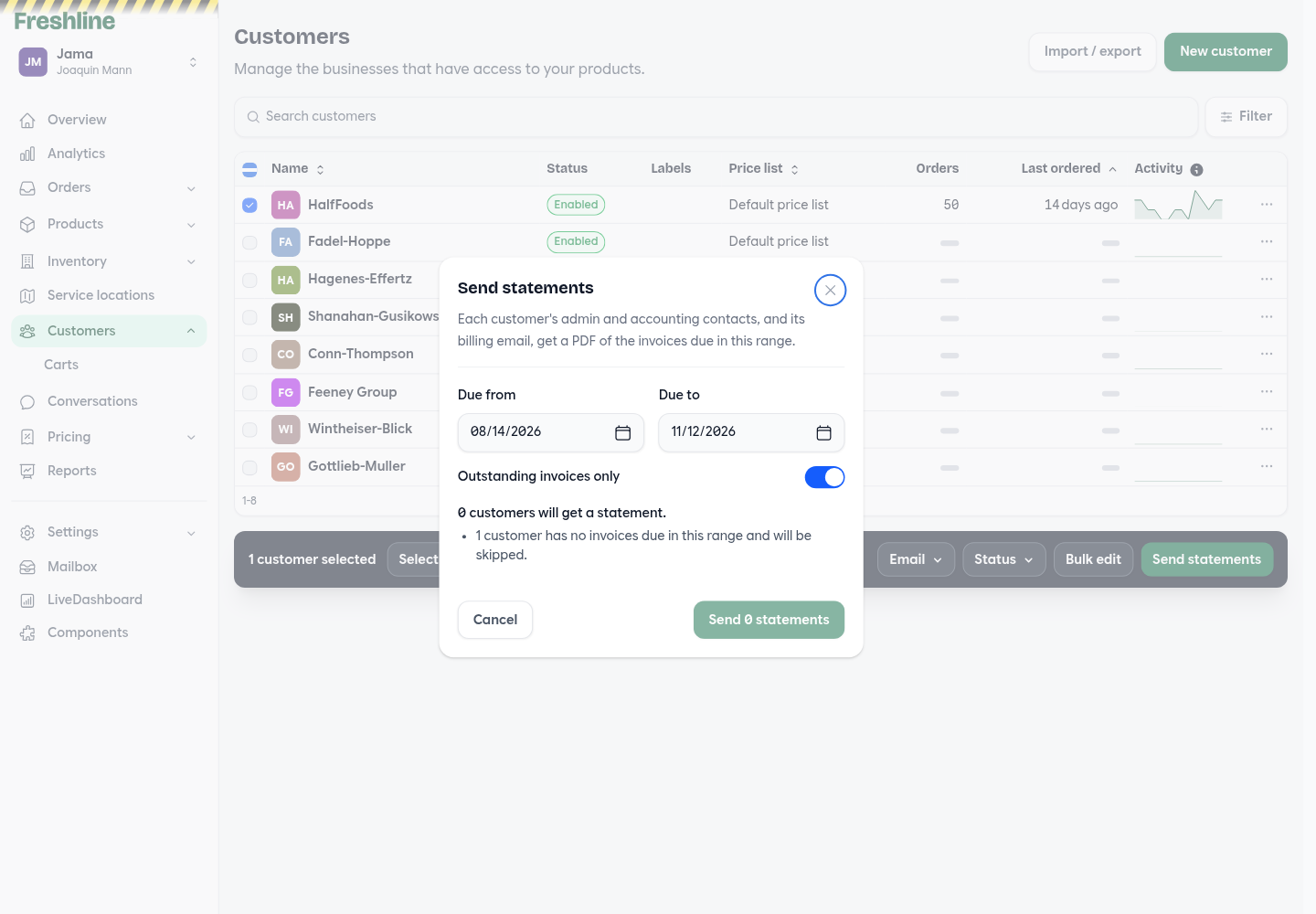Viewport: 1316px width, 914px height.
Task: Edit the Due from date field
Action: 551,432
